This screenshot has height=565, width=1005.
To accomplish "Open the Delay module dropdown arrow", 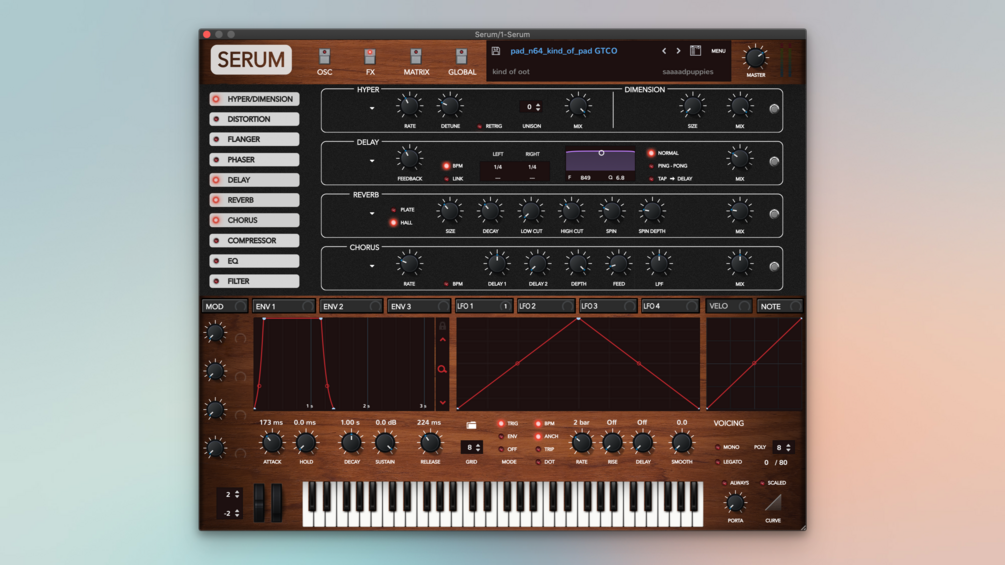I will [372, 161].
